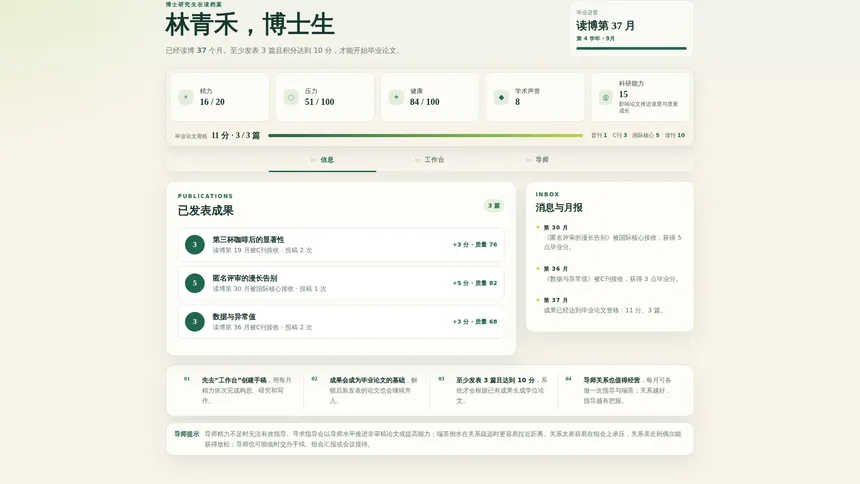Screen dimensions: 860x484
Task: Click the 压力 (stress) circle icon
Action: 291,97
